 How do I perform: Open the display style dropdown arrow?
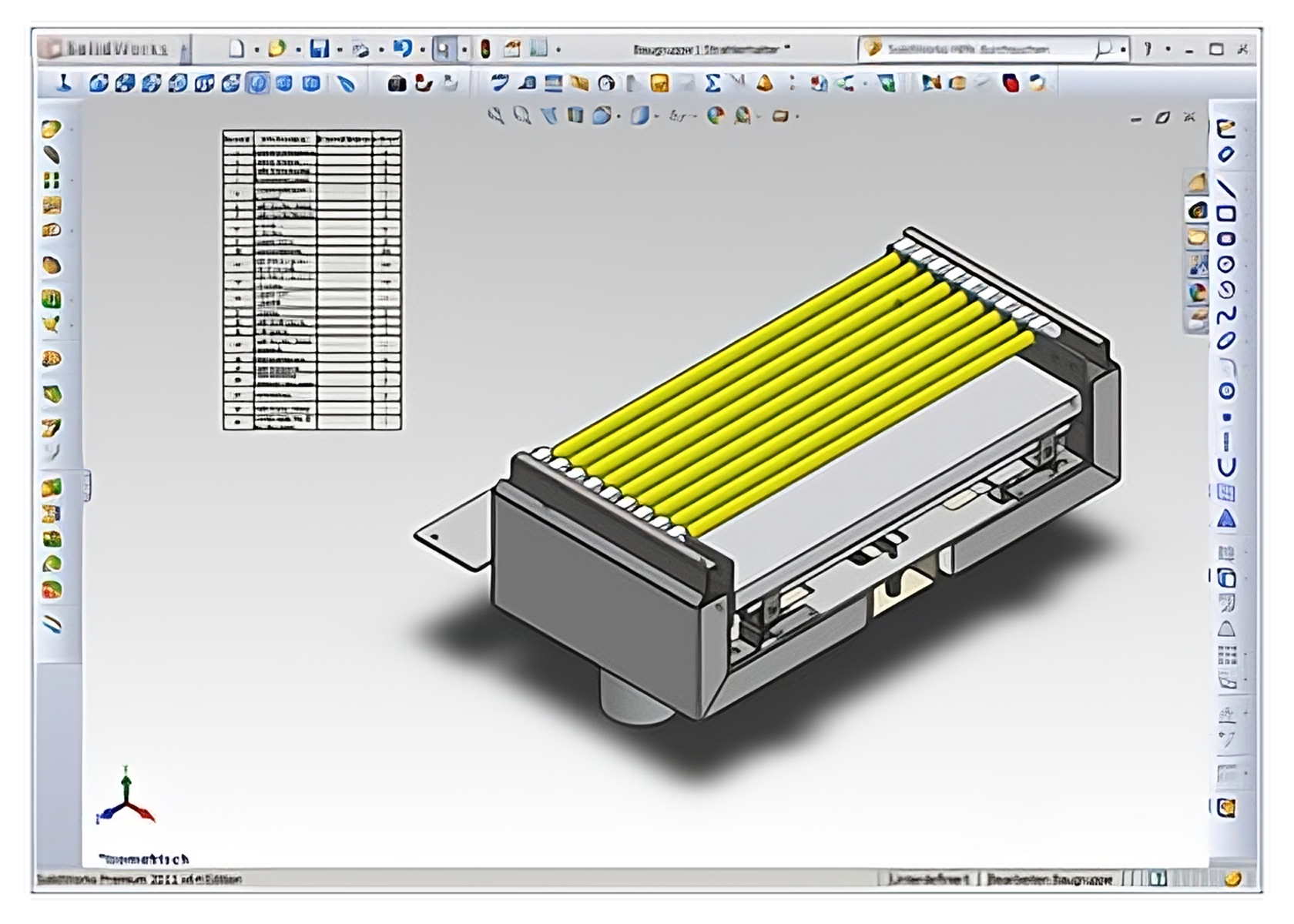pyautogui.click(x=656, y=117)
